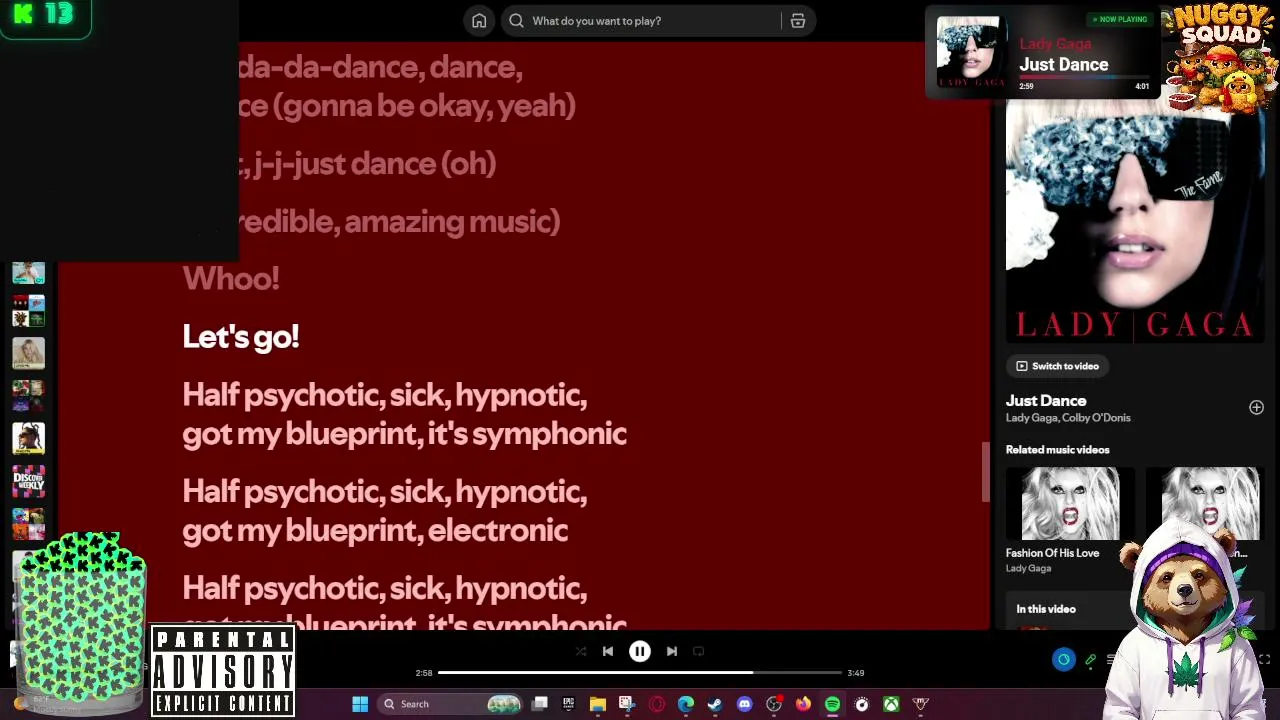Image resolution: width=1280 pixels, height=720 pixels.
Task: Skip to the previous track
Action: click(608, 651)
